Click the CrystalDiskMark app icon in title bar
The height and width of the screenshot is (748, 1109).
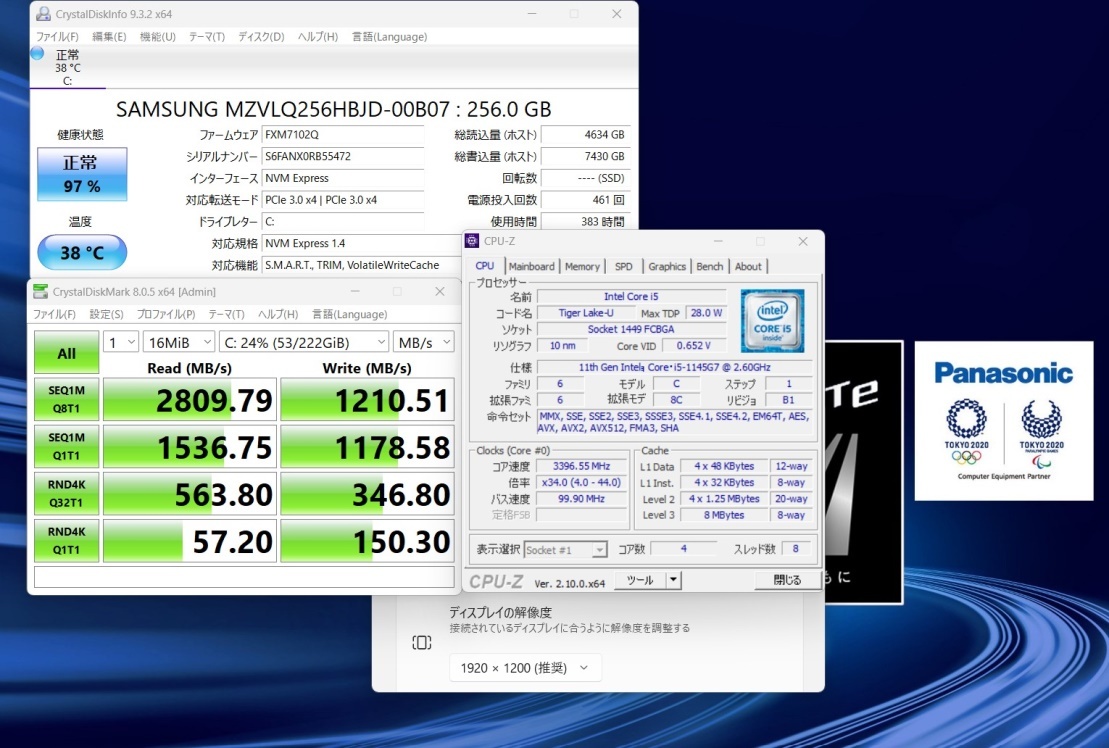(41, 291)
